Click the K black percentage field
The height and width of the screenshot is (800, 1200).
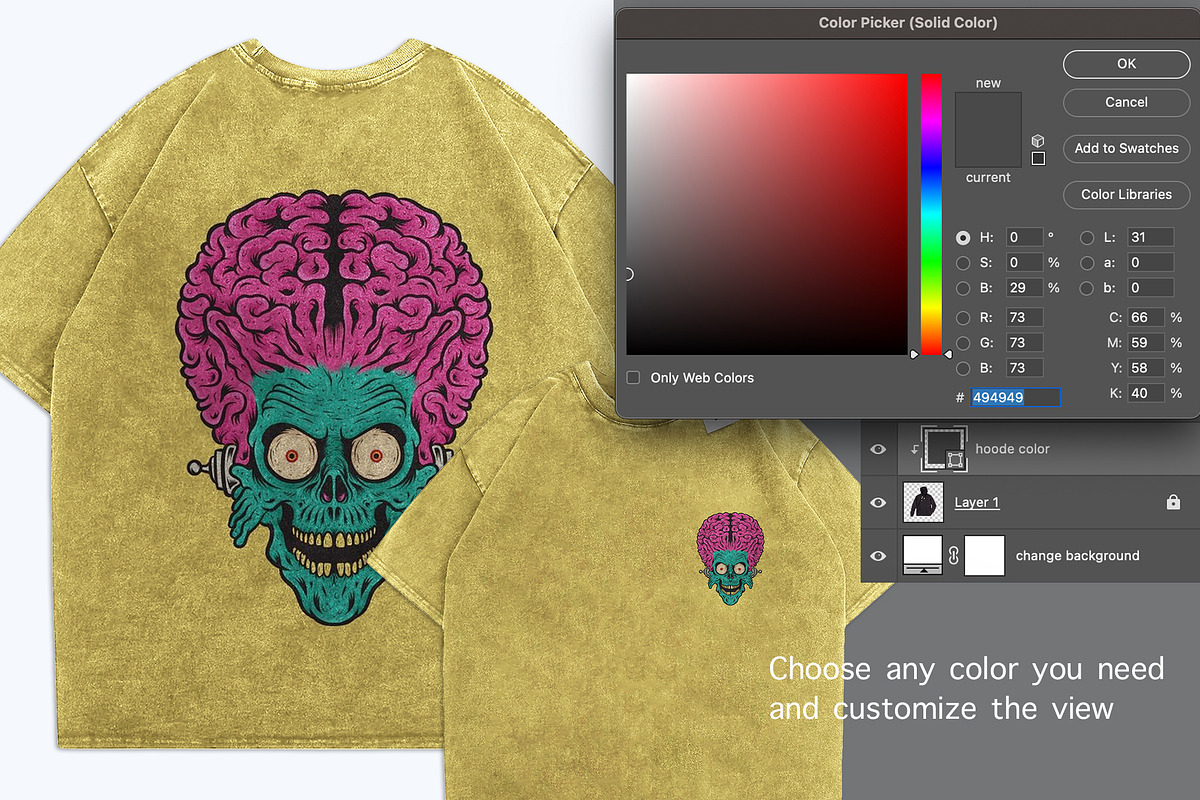click(1146, 393)
